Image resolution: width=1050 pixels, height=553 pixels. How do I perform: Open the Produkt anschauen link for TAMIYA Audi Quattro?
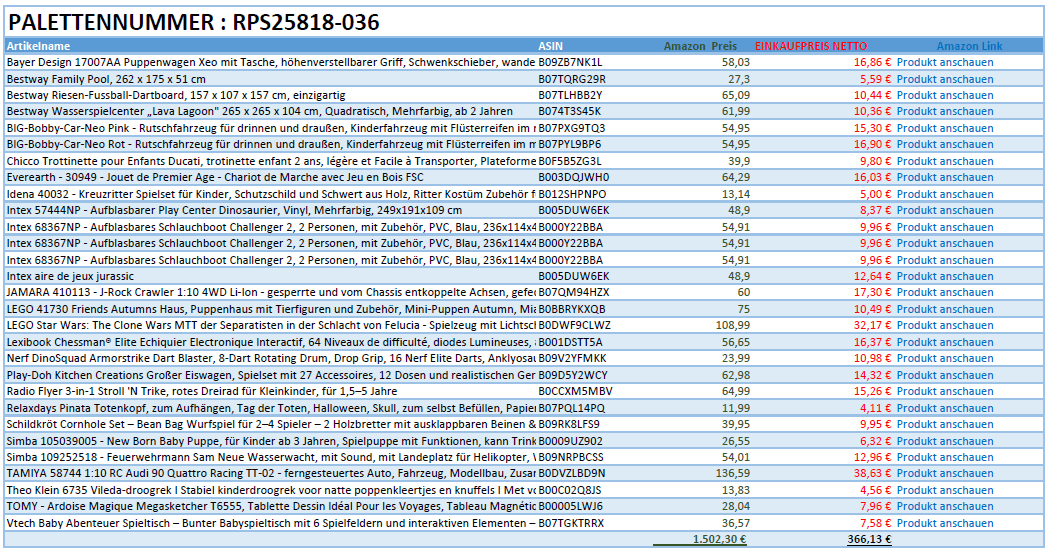944,473
